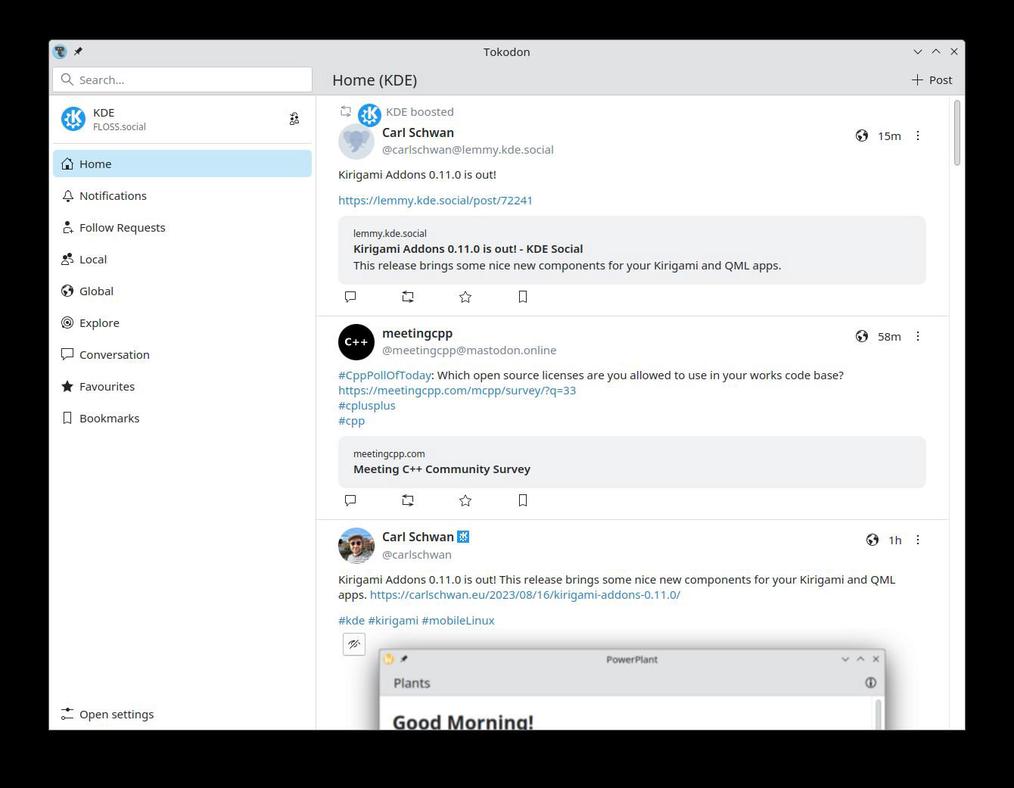Switch to the Notifications section
The height and width of the screenshot is (788, 1014).
(x=112, y=195)
